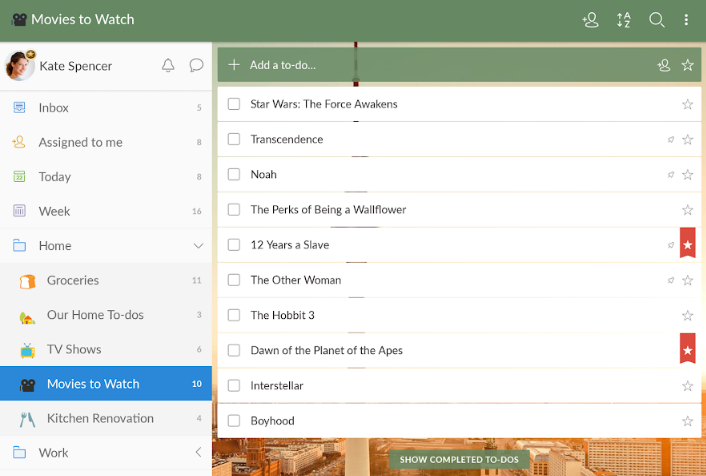
Task: Click the sort A-Z icon
Action: click(624, 20)
